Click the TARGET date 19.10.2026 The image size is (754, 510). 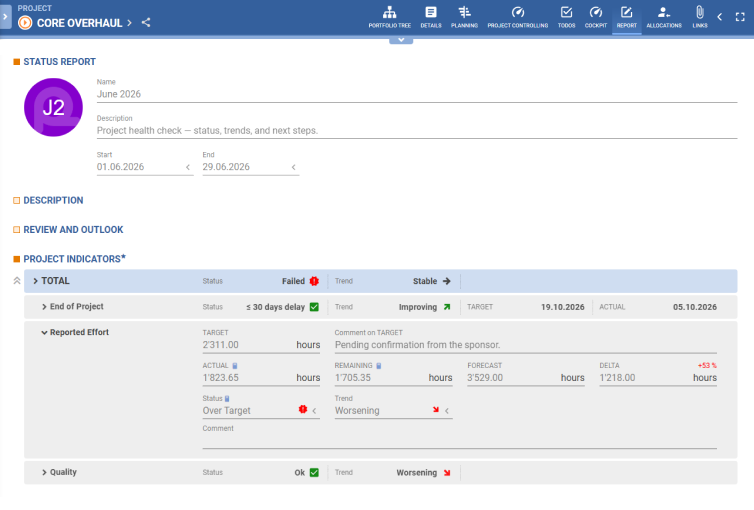[x=563, y=307]
